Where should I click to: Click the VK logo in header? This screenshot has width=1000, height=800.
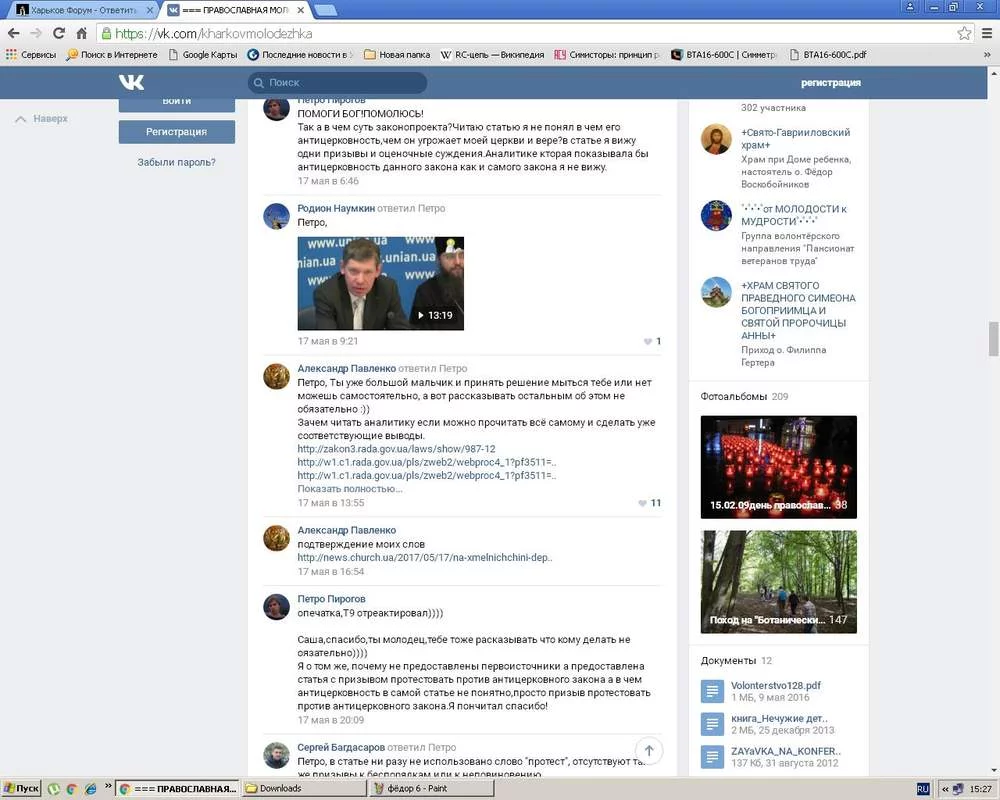pos(131,82)
